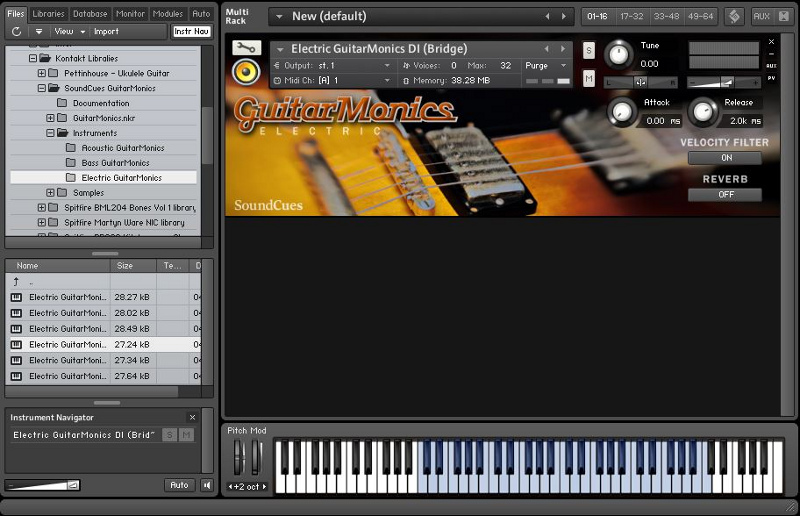Click the Release knob
The width and height of the screenshot is (800, 516).
(x=703, y=112)
